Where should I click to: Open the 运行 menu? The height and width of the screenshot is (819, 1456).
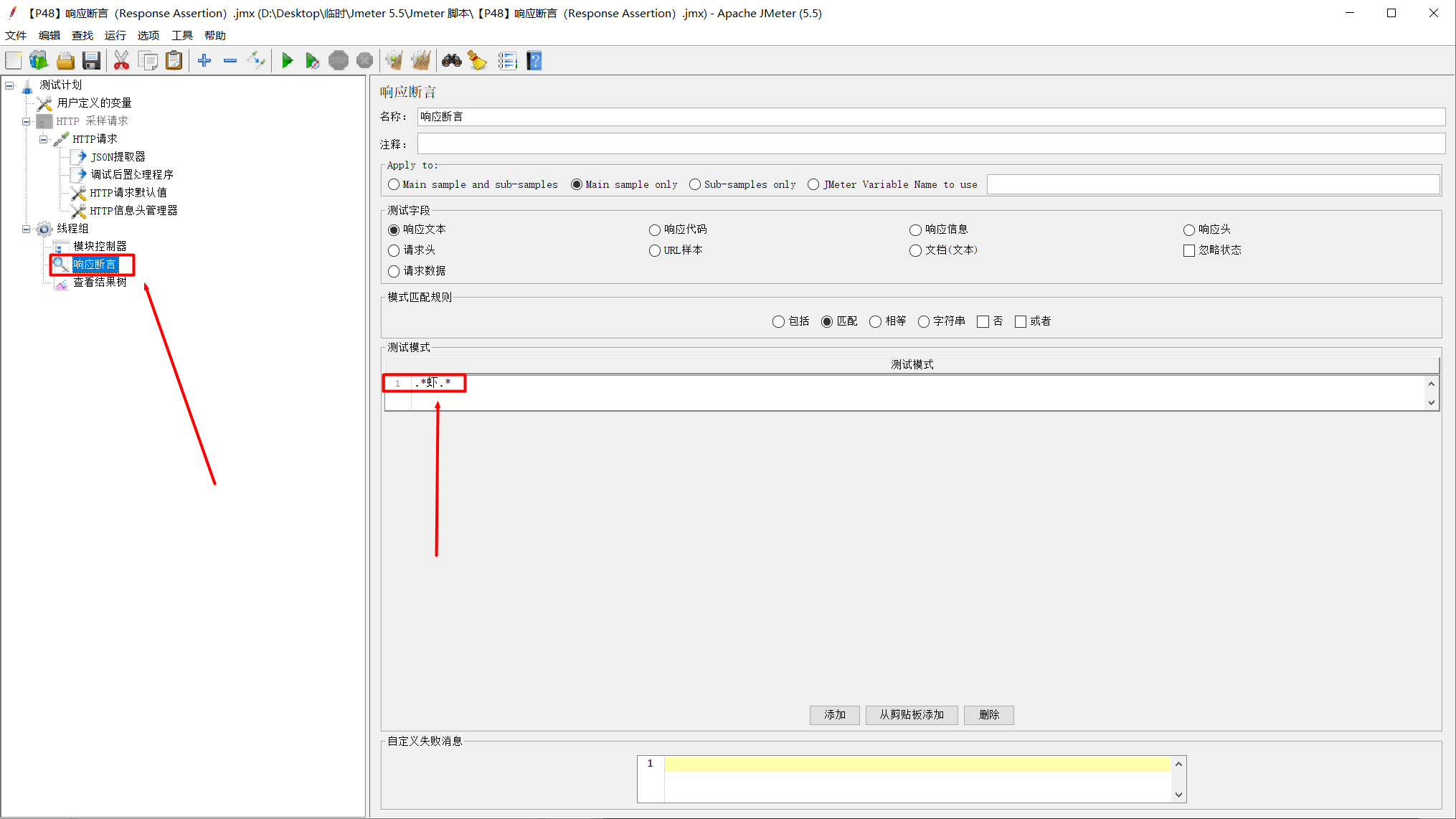[115, 35]
